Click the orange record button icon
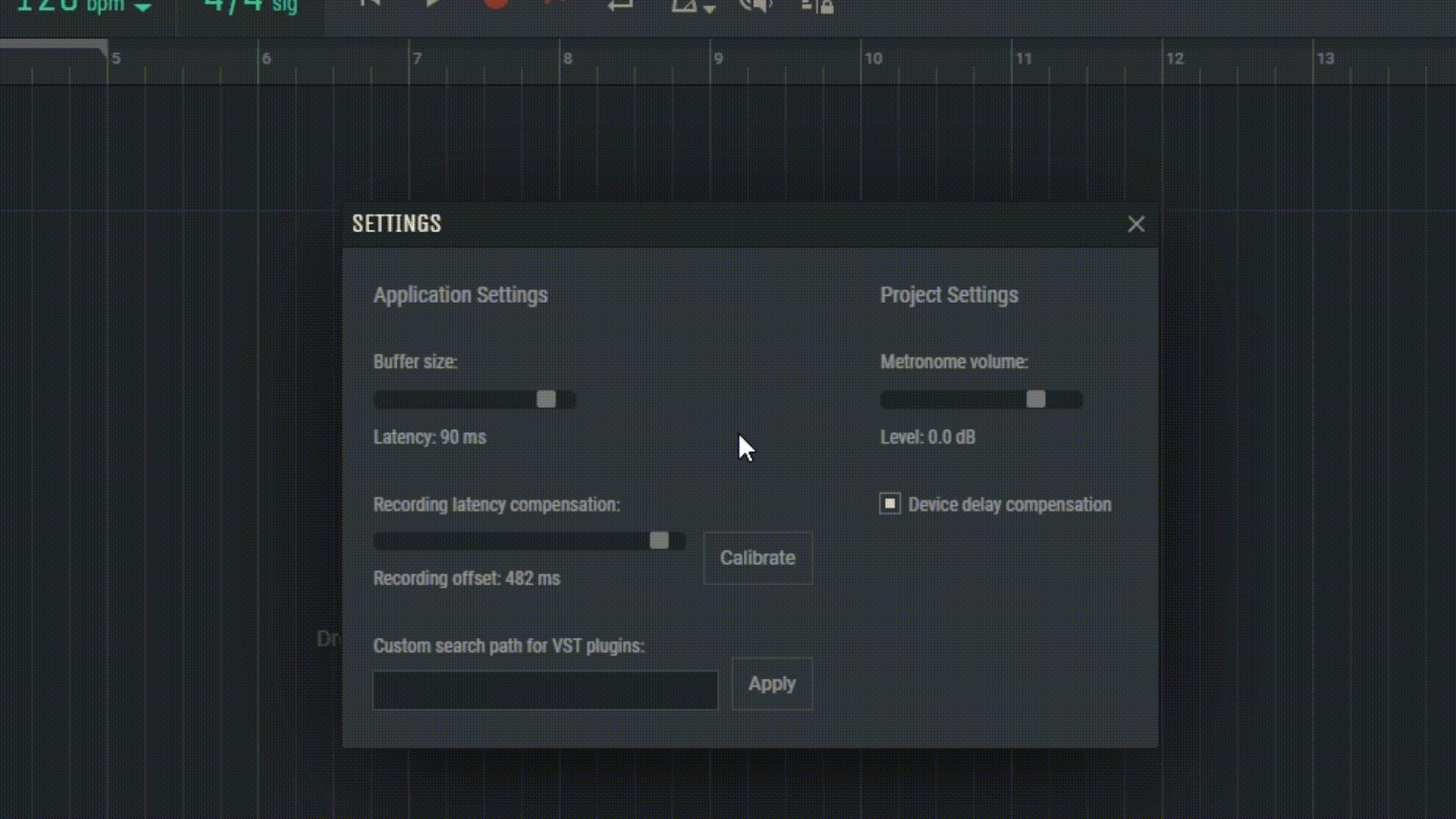Viewport: 1456px width, 819px height. (495, 3)
